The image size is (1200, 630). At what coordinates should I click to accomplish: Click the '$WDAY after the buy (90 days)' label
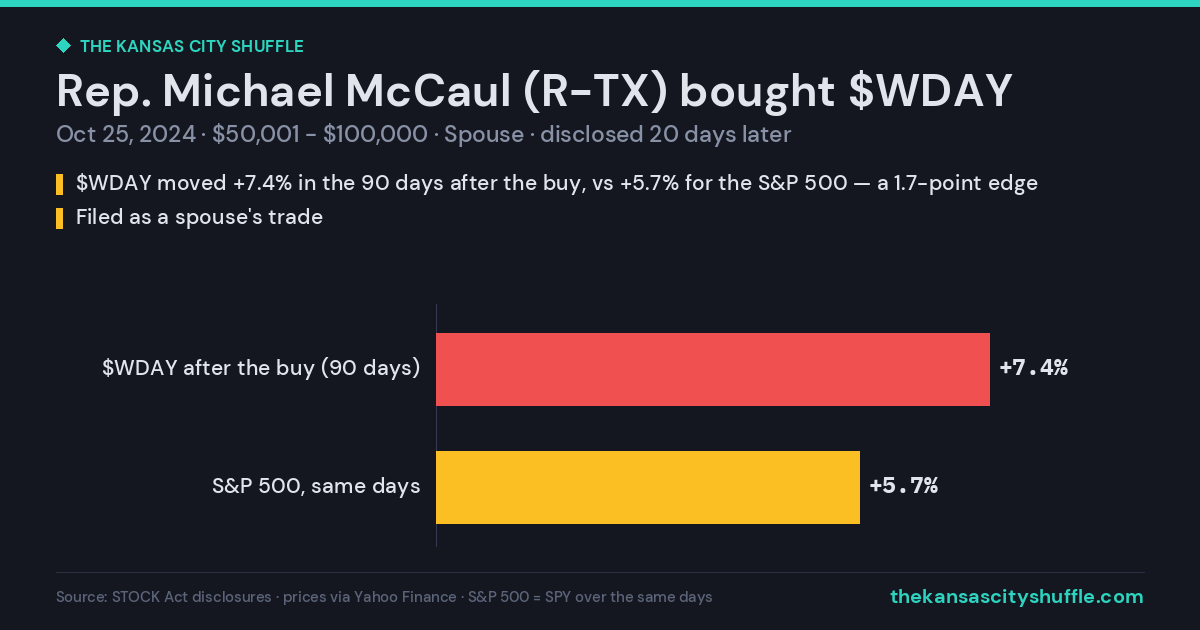261,368
